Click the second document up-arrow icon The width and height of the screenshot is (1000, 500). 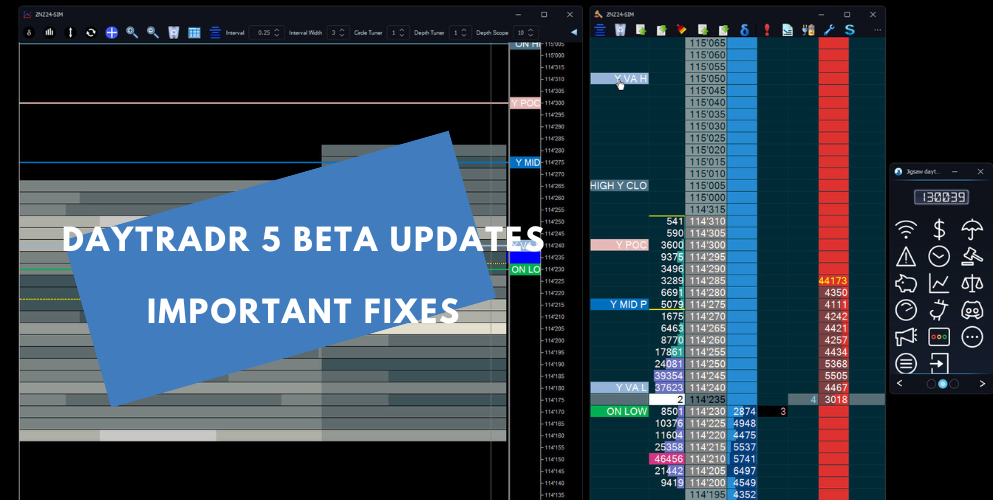click(703, 29)
